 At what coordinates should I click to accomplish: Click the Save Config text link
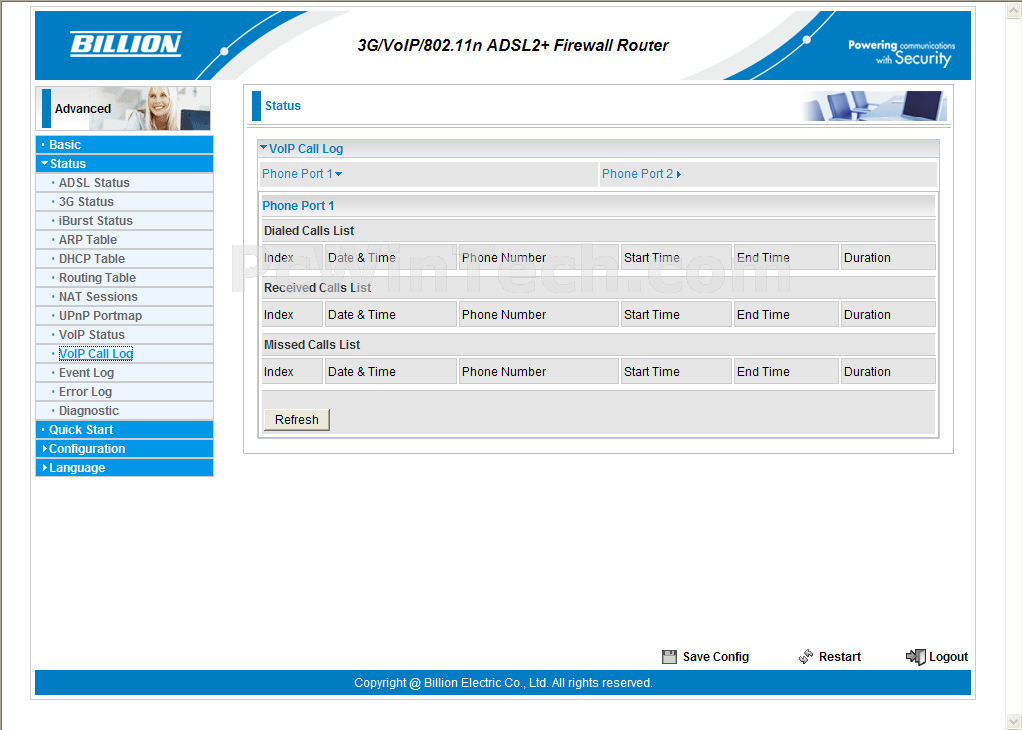click(x=716, y=657)
